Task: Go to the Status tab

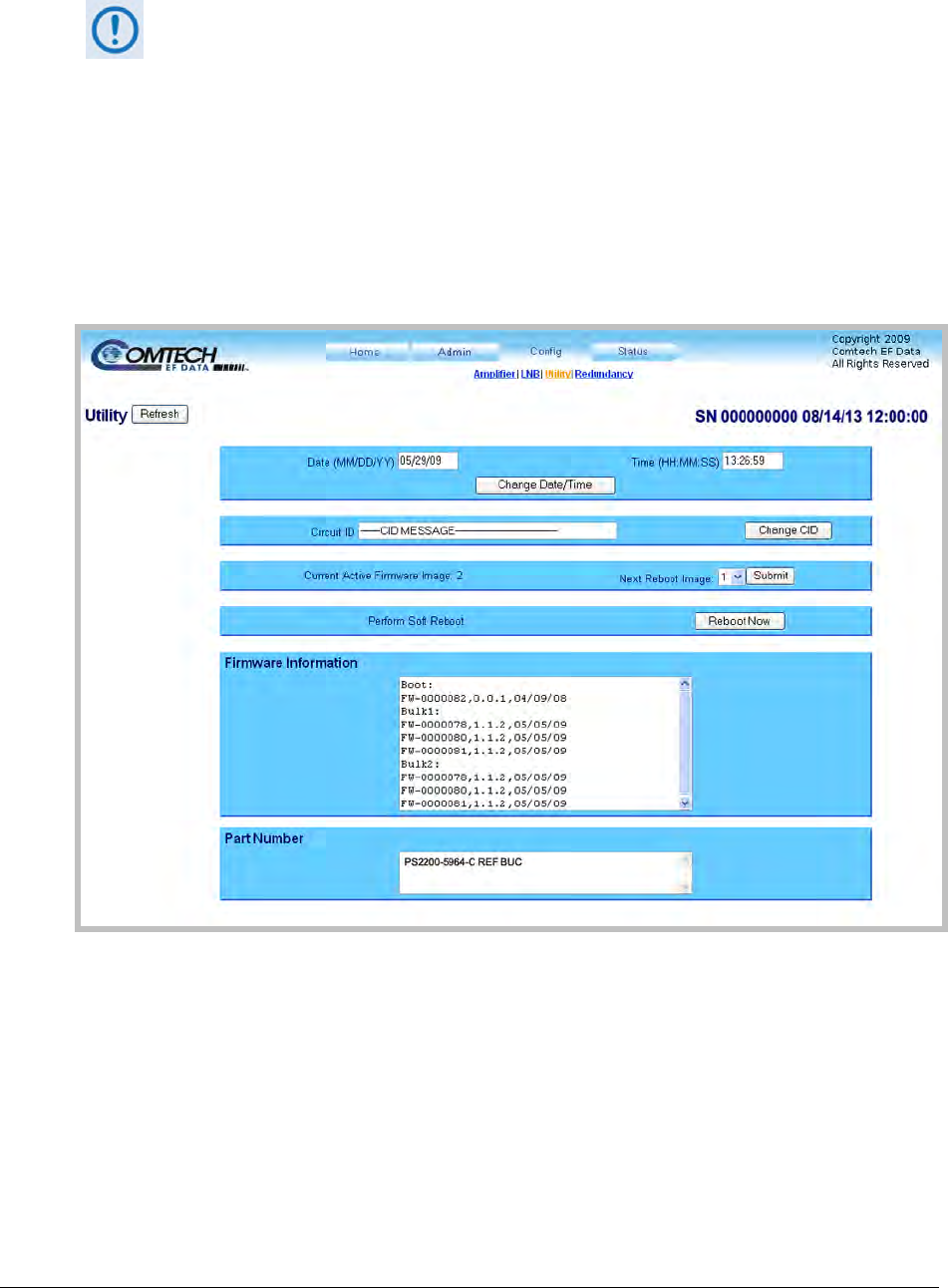Action: pos(633,352)
